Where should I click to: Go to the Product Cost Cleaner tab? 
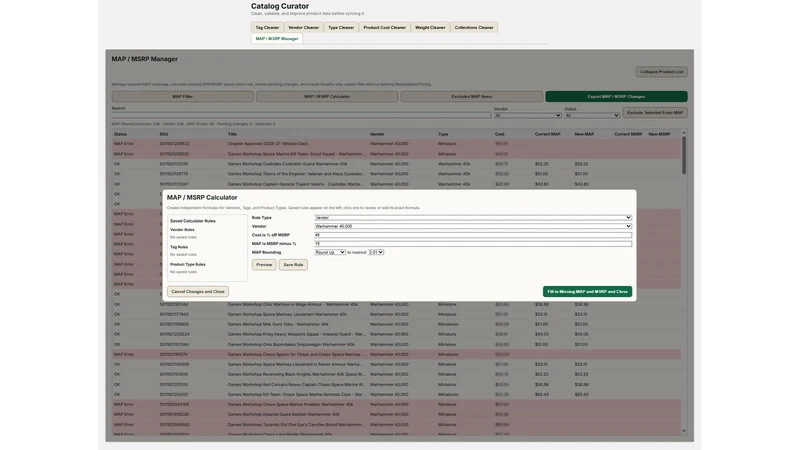click(x=384, y=28)
